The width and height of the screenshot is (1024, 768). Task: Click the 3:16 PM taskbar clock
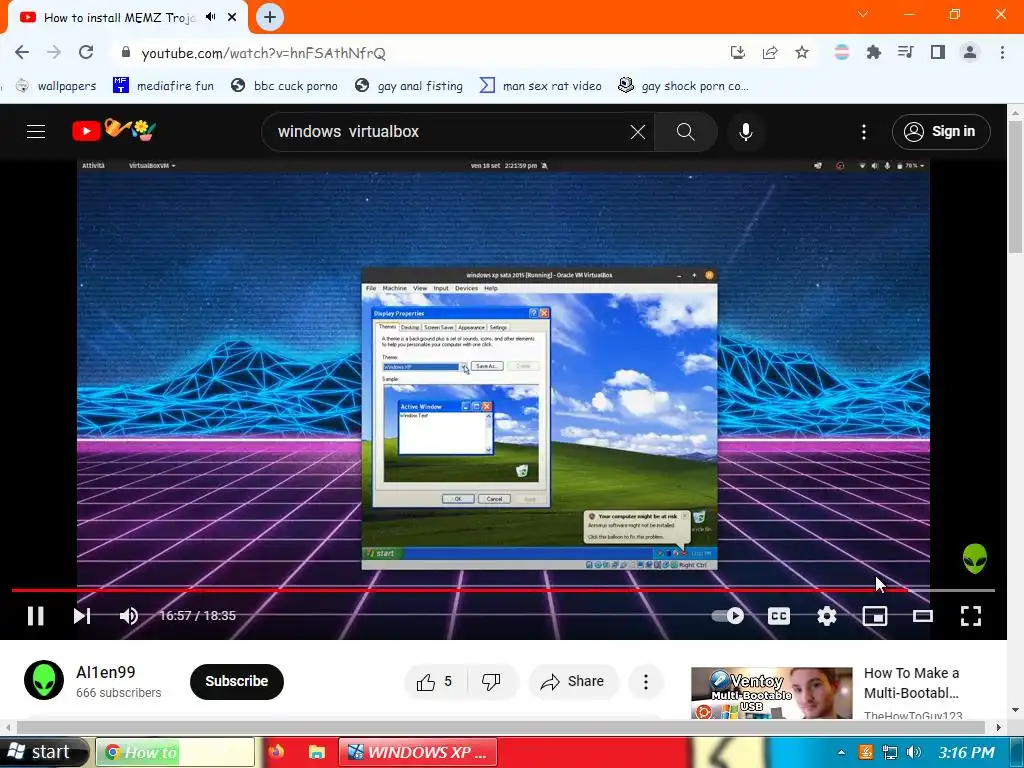pyautogui.click(x=966, y=752)
